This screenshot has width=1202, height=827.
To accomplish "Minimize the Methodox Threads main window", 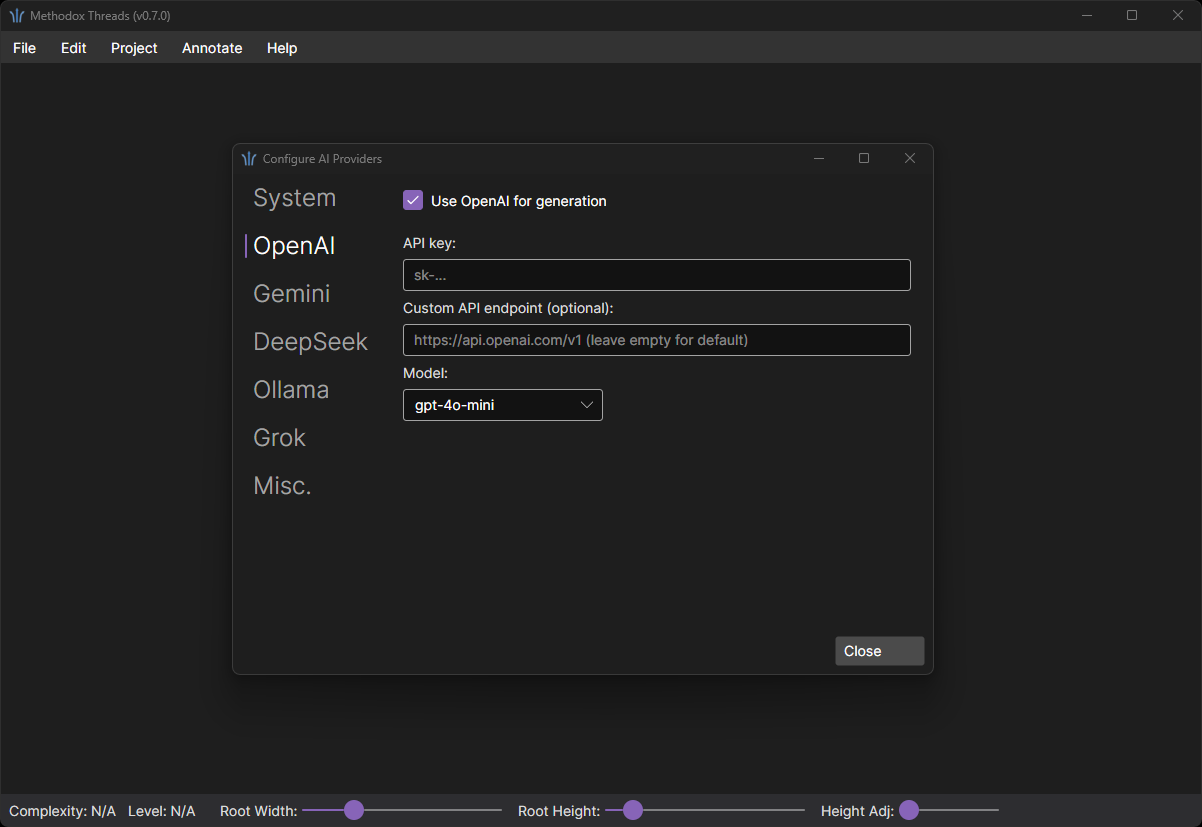I will 1086,15.
